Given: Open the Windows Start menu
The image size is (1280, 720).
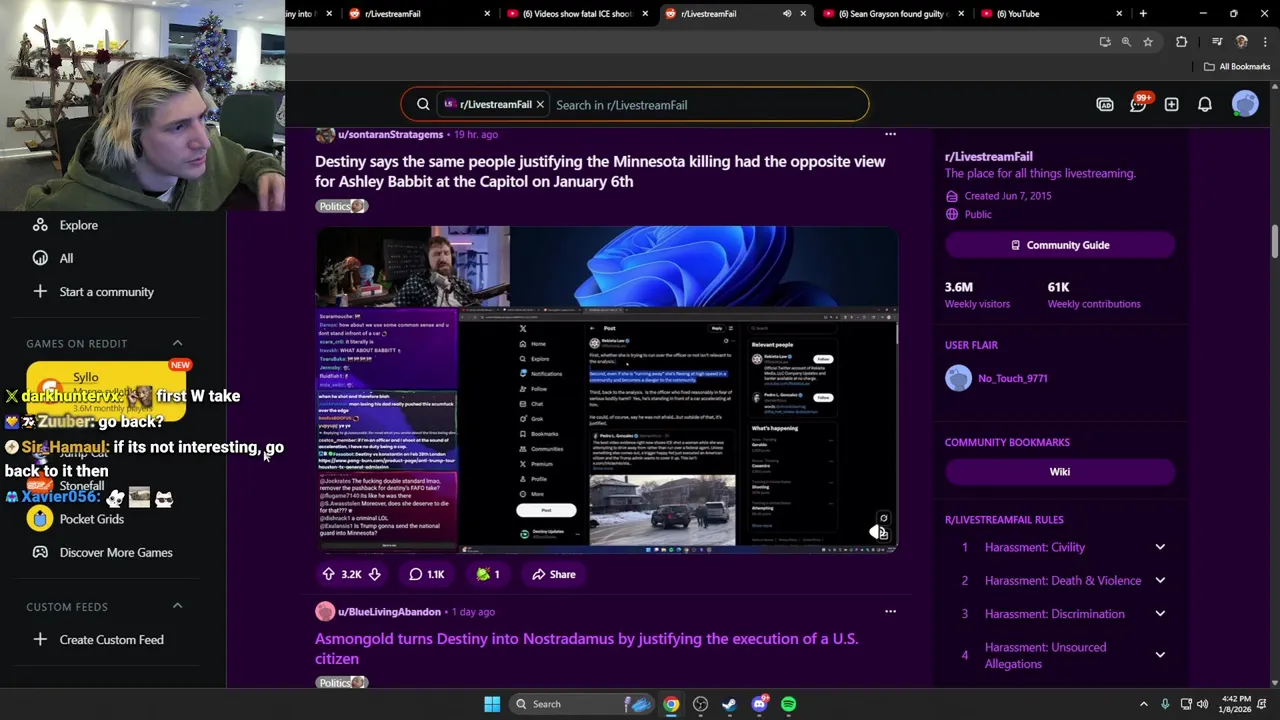Looking at the screenshot, I should pyautogui.click(x=492, y=704).
